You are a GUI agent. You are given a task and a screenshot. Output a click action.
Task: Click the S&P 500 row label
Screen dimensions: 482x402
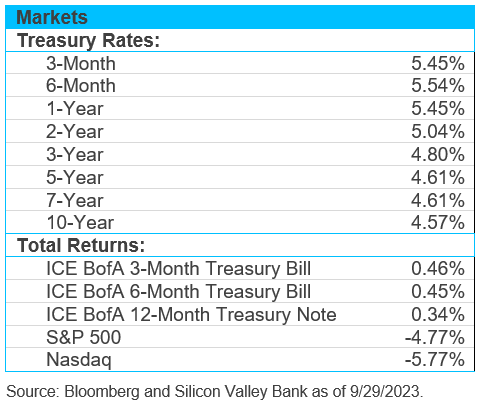tap(84, 337)
